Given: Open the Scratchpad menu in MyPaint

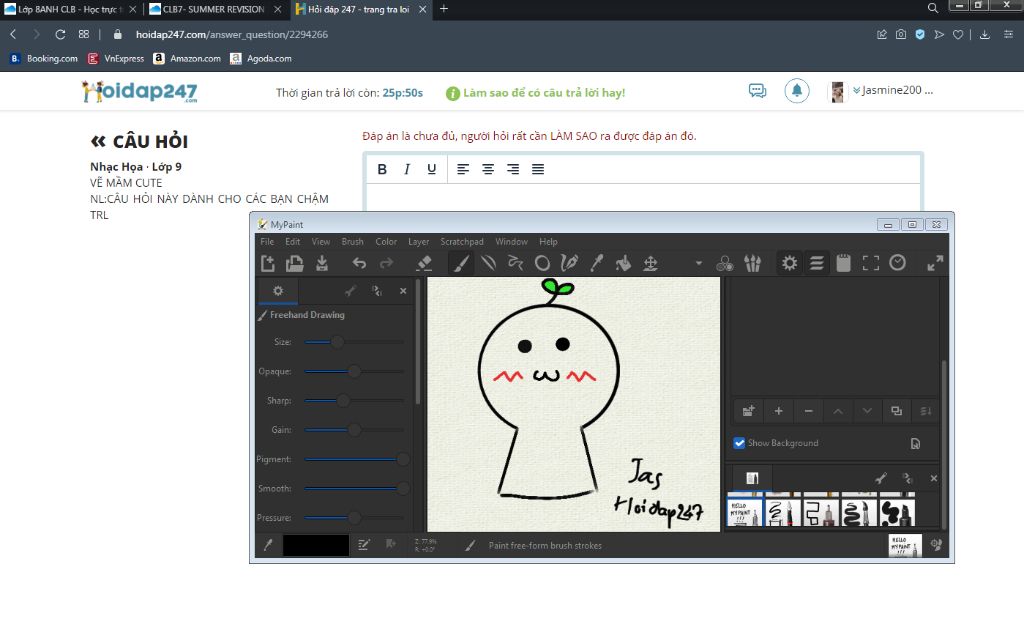Looking at the screenshot, I should coord(462,242).
